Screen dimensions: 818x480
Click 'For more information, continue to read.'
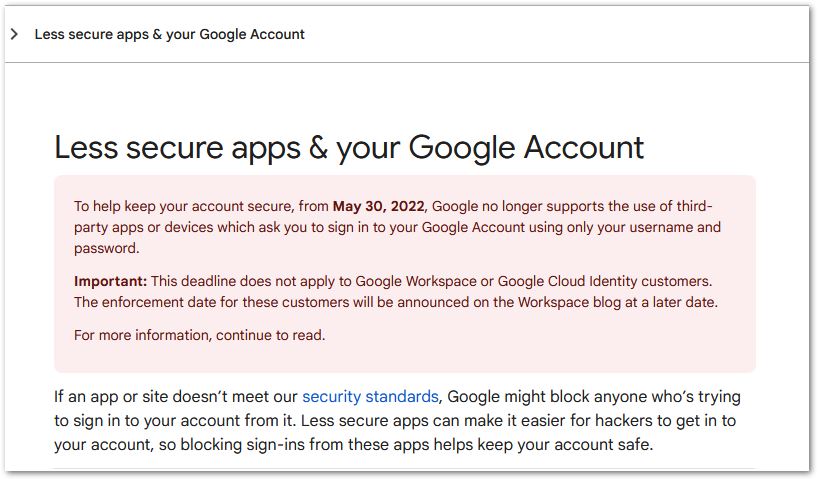pos(200,335)
